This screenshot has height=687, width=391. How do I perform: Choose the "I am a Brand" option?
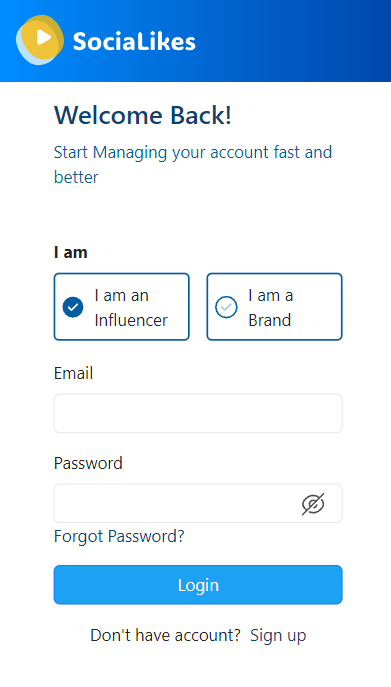click(274, 307)
